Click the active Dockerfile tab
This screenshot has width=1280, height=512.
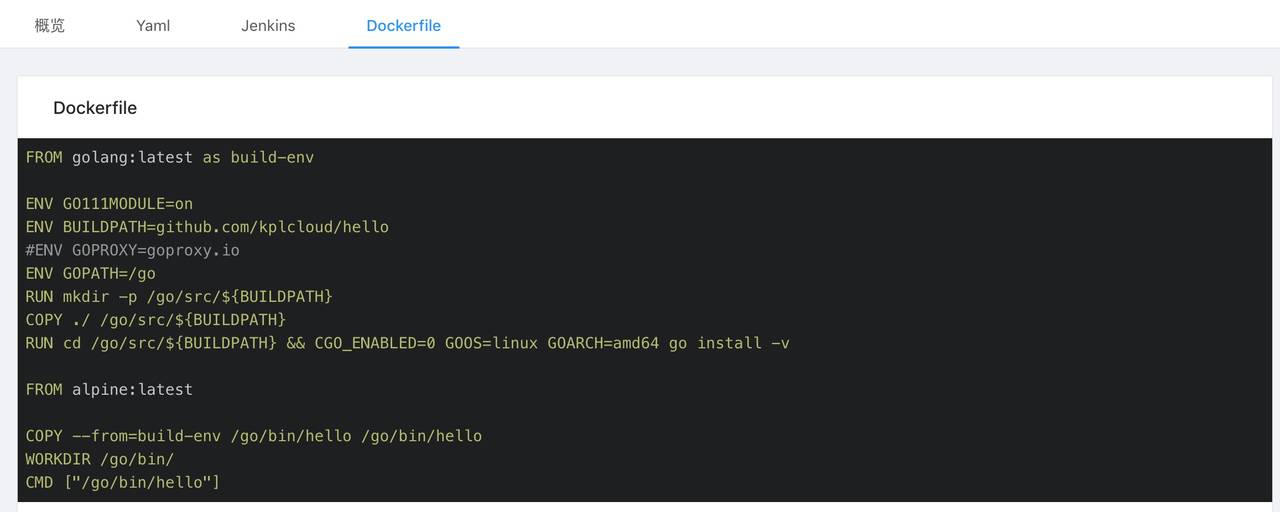point(403,25)
